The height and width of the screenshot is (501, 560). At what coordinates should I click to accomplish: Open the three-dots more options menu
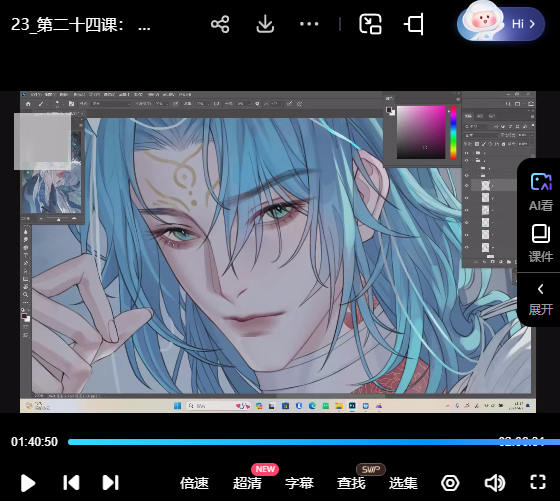tap(309, 24)
